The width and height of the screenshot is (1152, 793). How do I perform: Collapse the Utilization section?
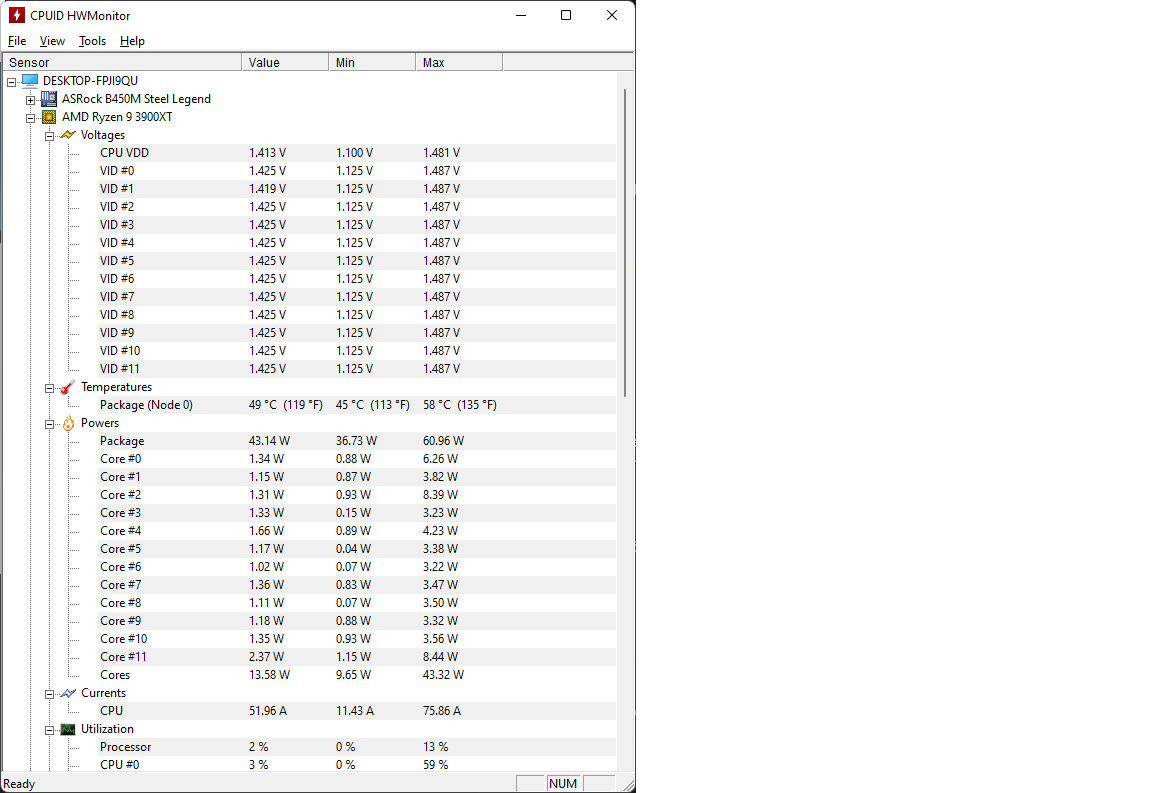click(x=49, y=730)
